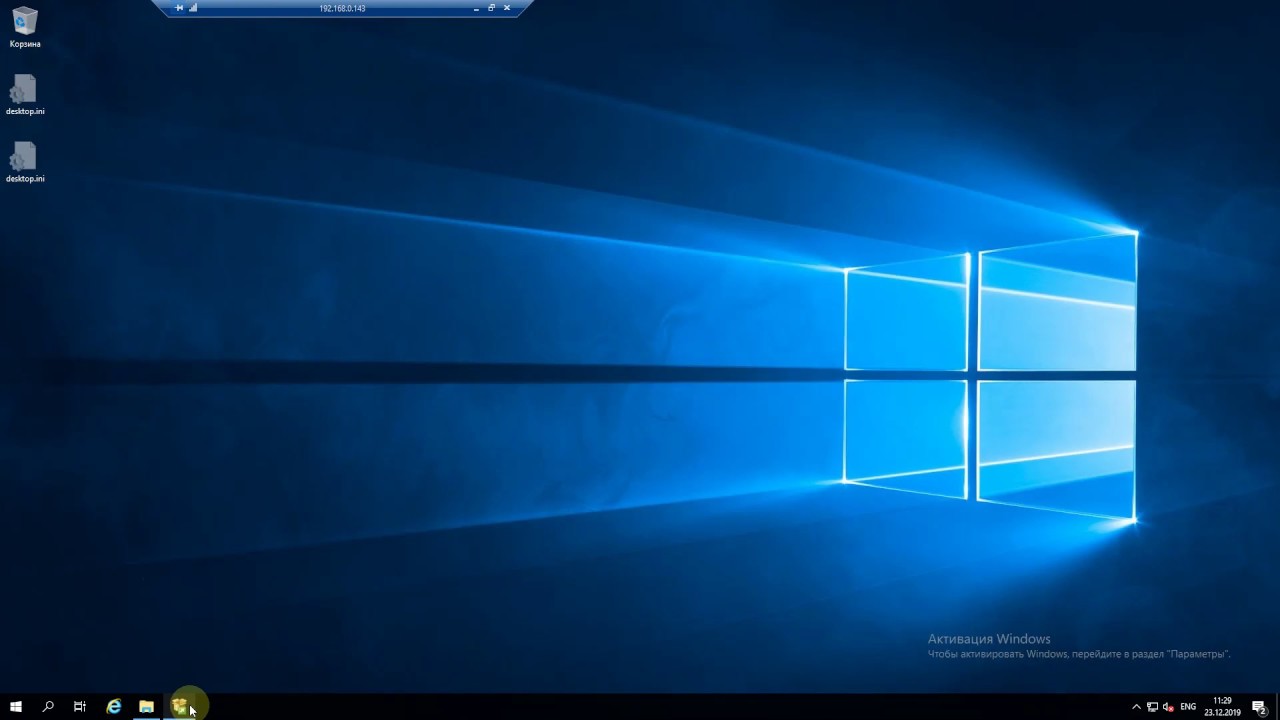The width and height of the screenshot is (1280, 720).
Task: Open the Action Center notifications icon
Action: 1259,707
